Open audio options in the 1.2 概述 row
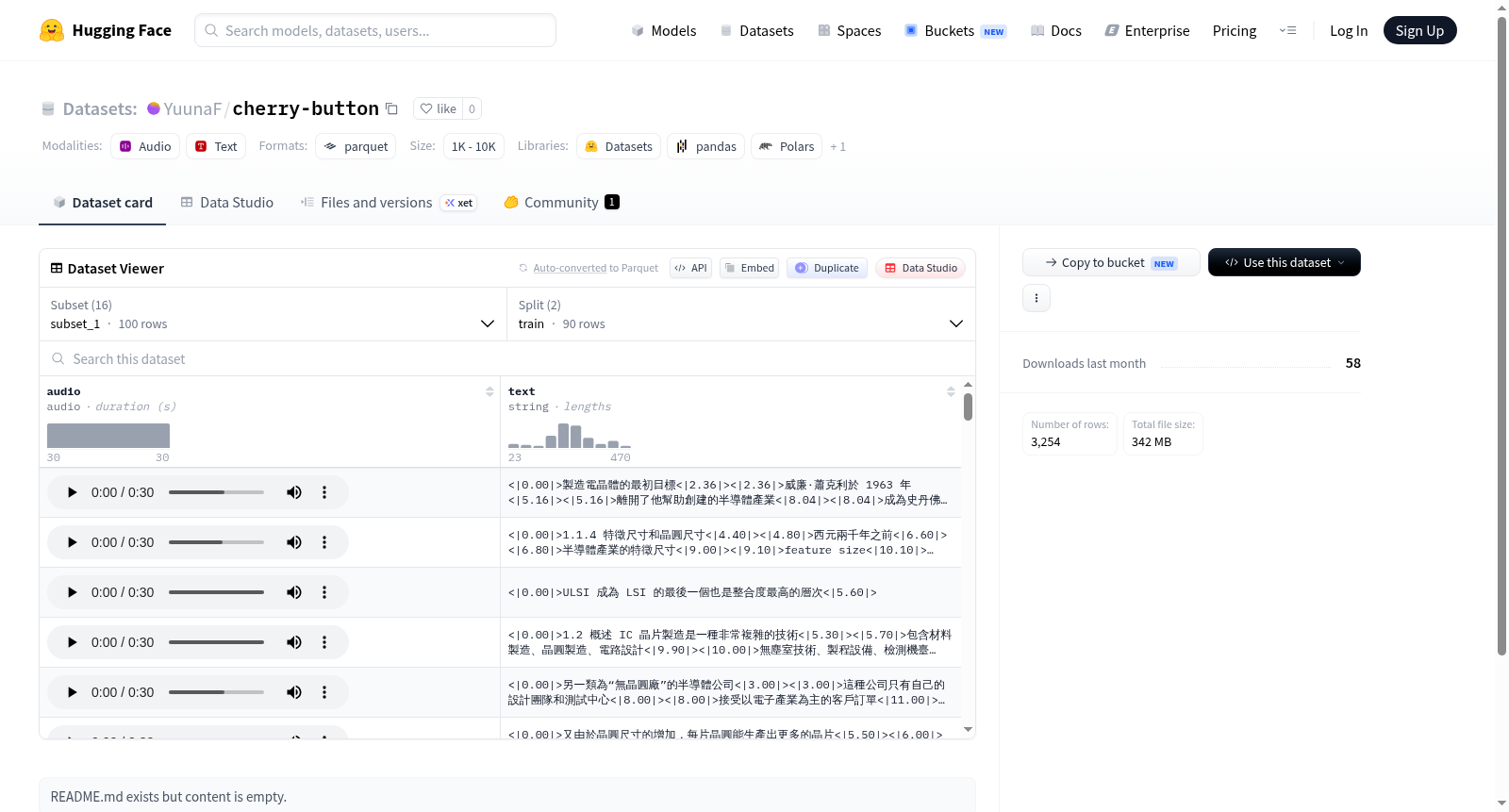Screen dimensions: 1509x812 tap(324, 642)
